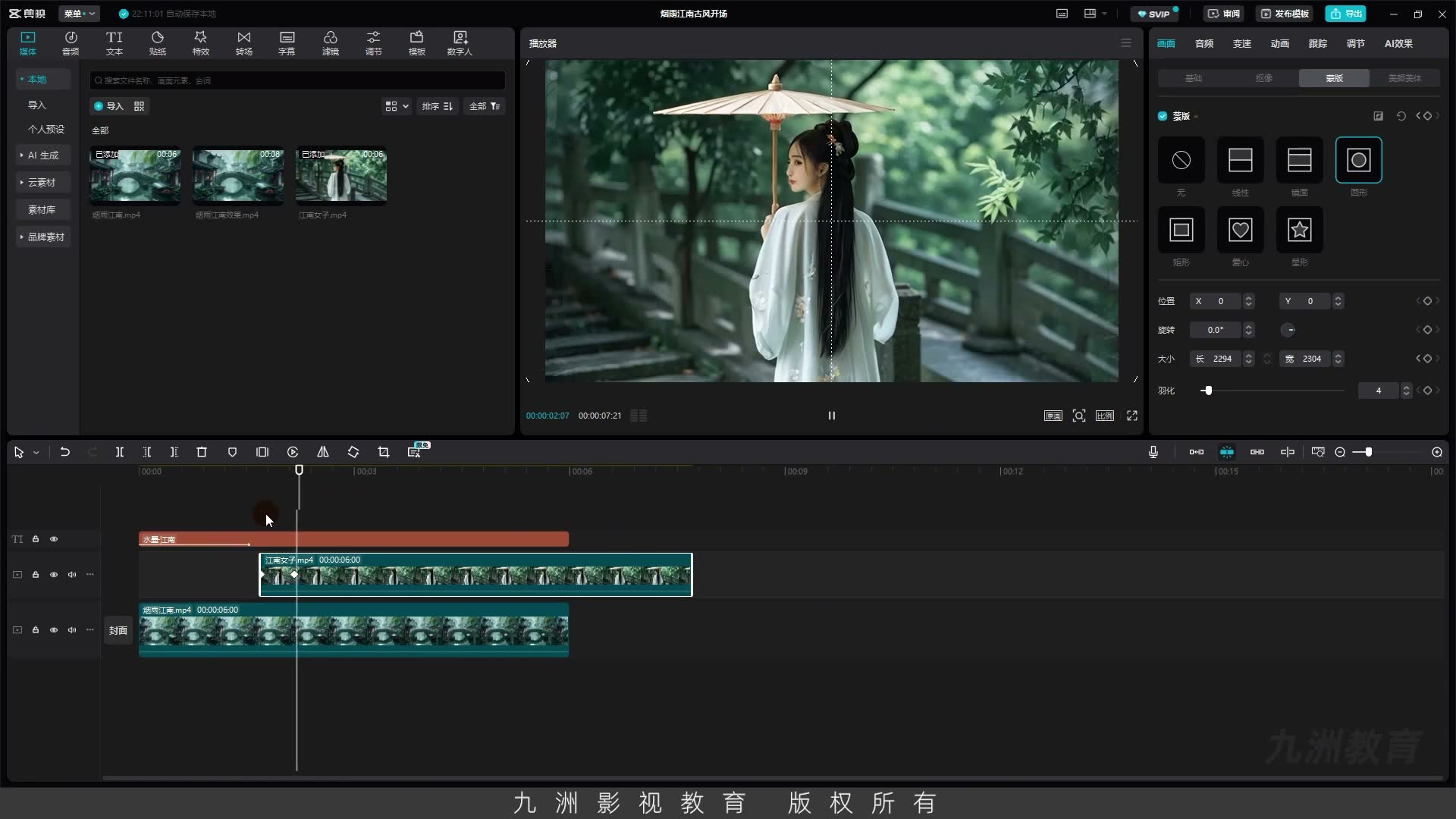
Task: Click the microphone record icon
Action: click(x=1153, y=452)
